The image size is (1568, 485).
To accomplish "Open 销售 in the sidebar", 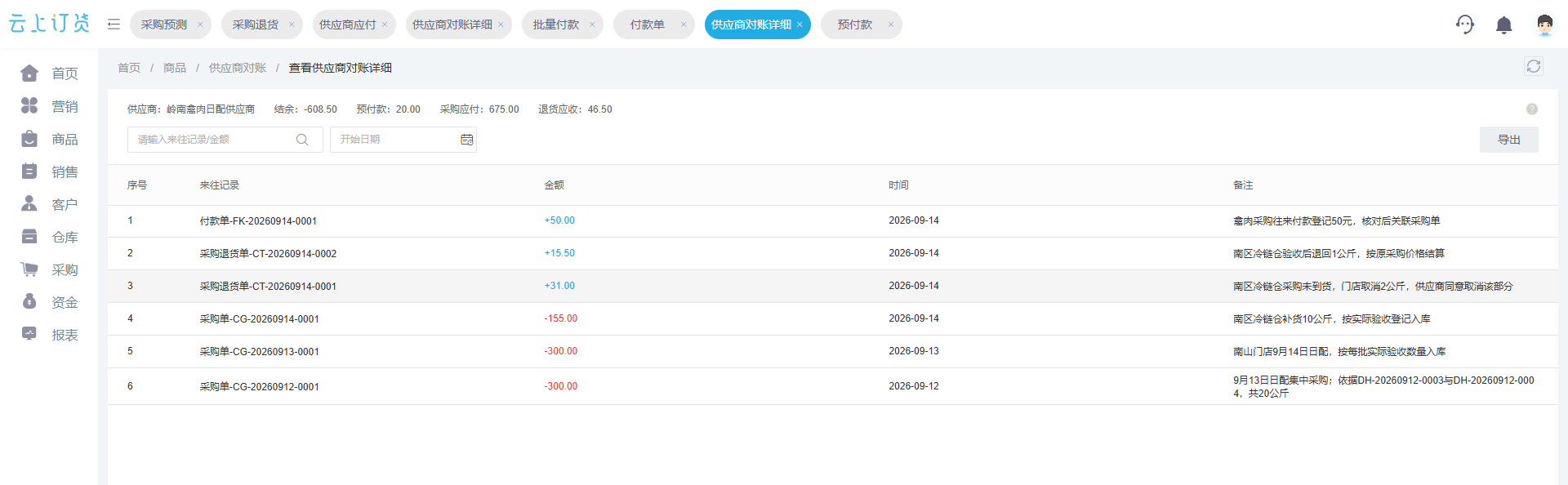I will (49, 171).
